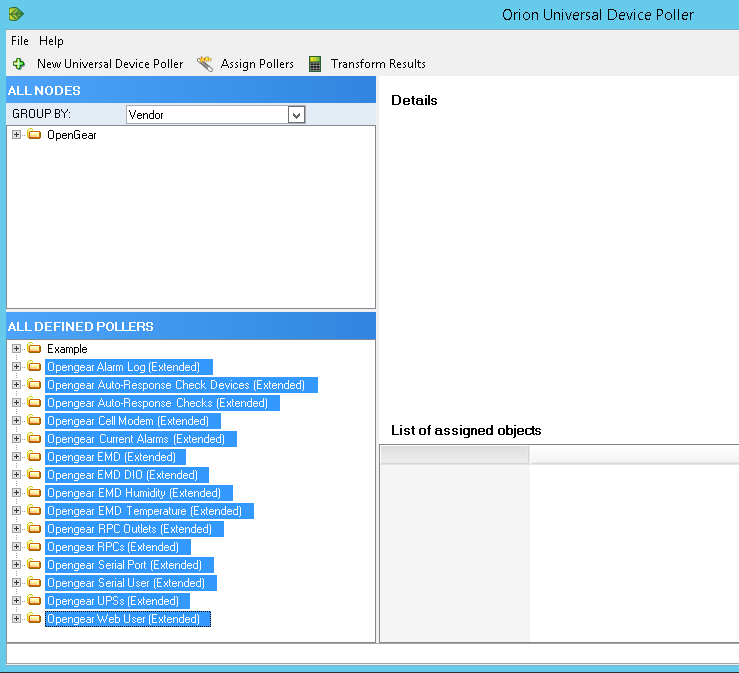Click folder icon for Opengear Alarm Log
Viewport: 739px width, 673px height.
[34, 366]
